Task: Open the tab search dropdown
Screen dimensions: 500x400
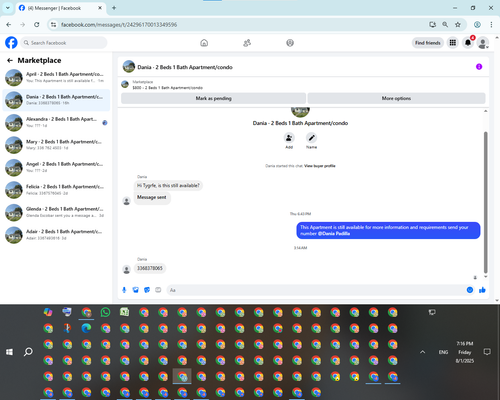Action: (x=8, y=8)
